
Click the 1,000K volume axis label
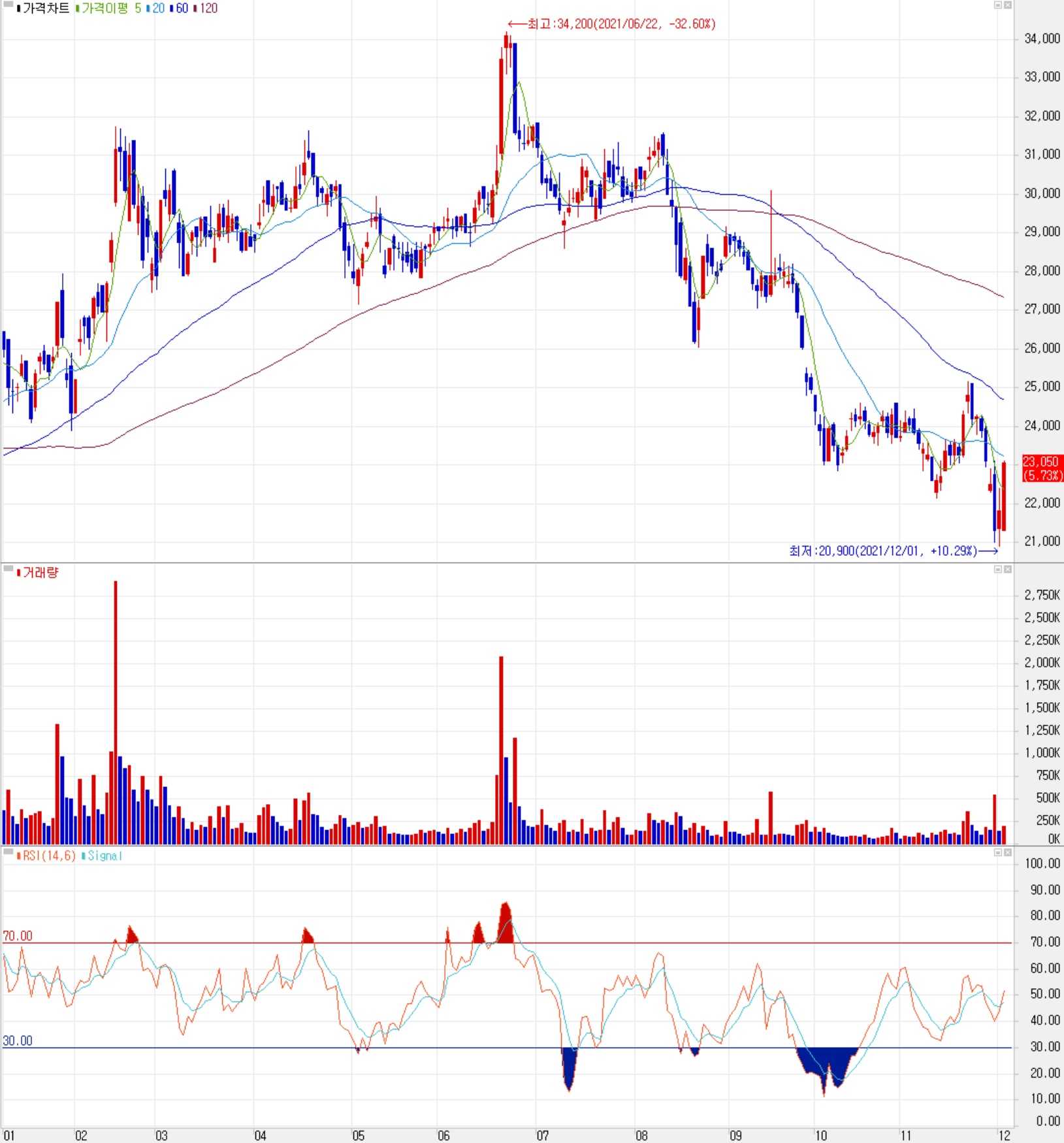coord(1042,753)
